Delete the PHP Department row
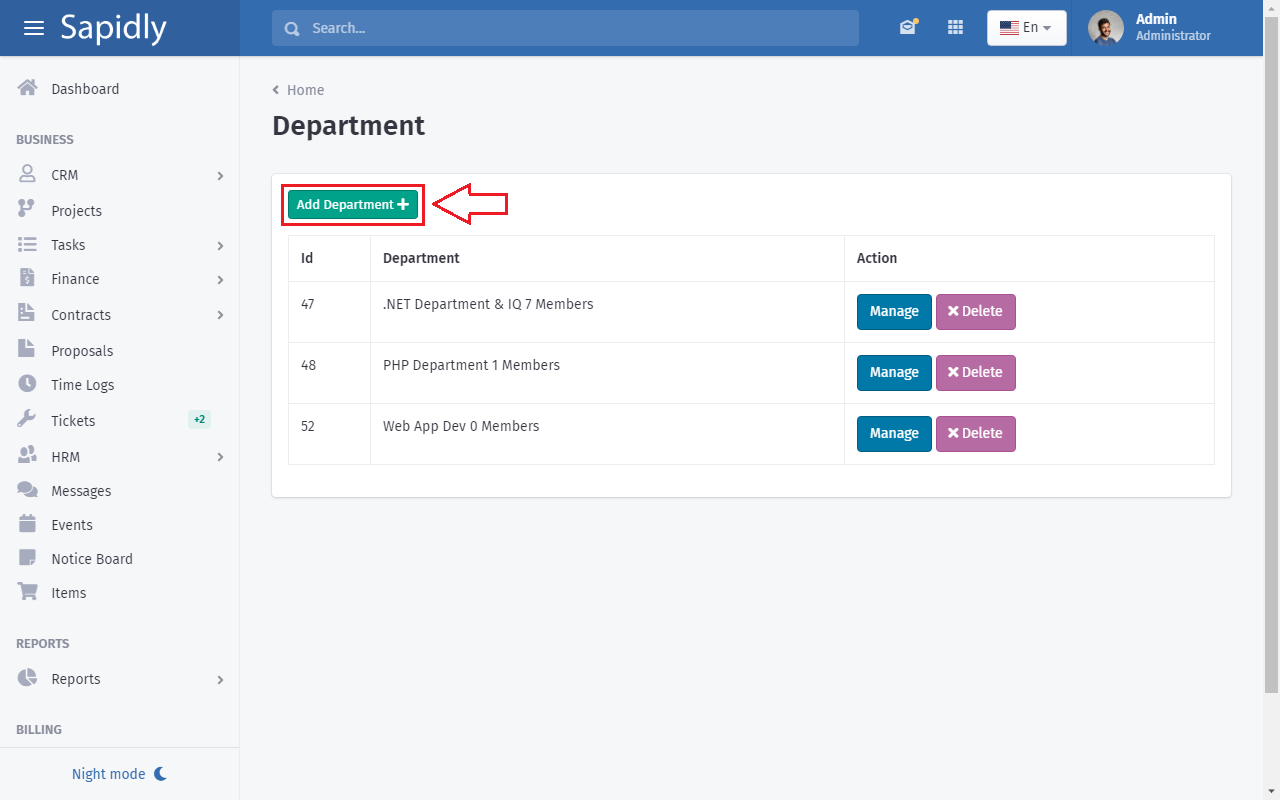This screenshot has width=1280, height=800. coord(975,372)
